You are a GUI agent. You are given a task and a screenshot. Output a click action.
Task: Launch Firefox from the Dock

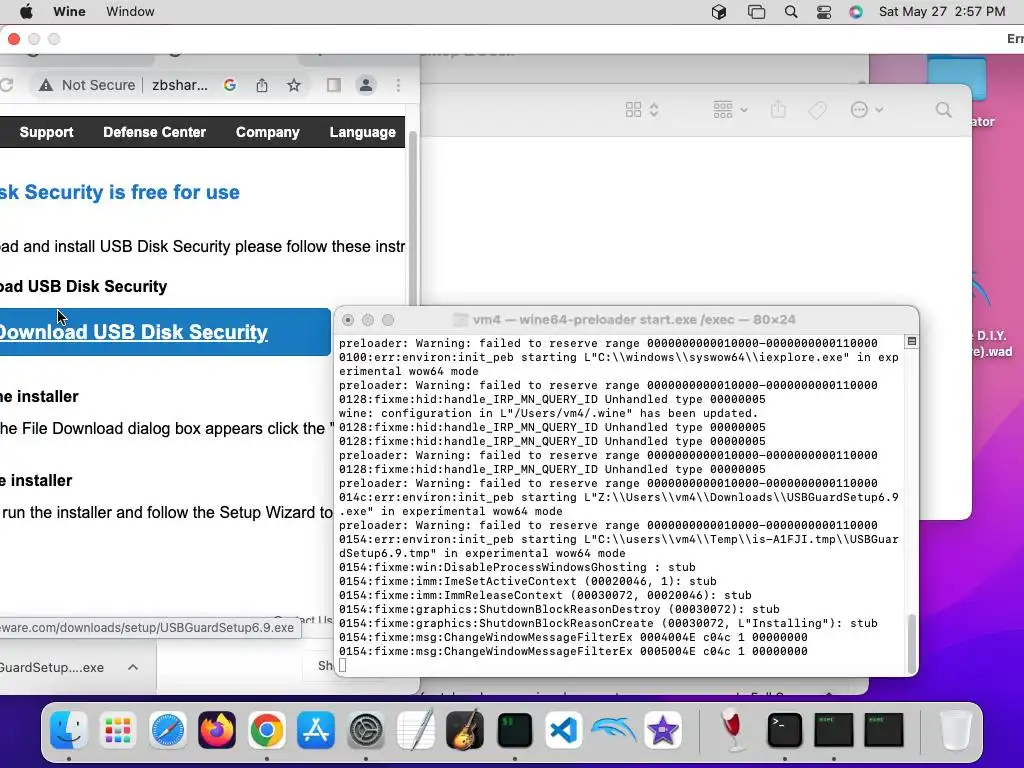coord(217,729)
